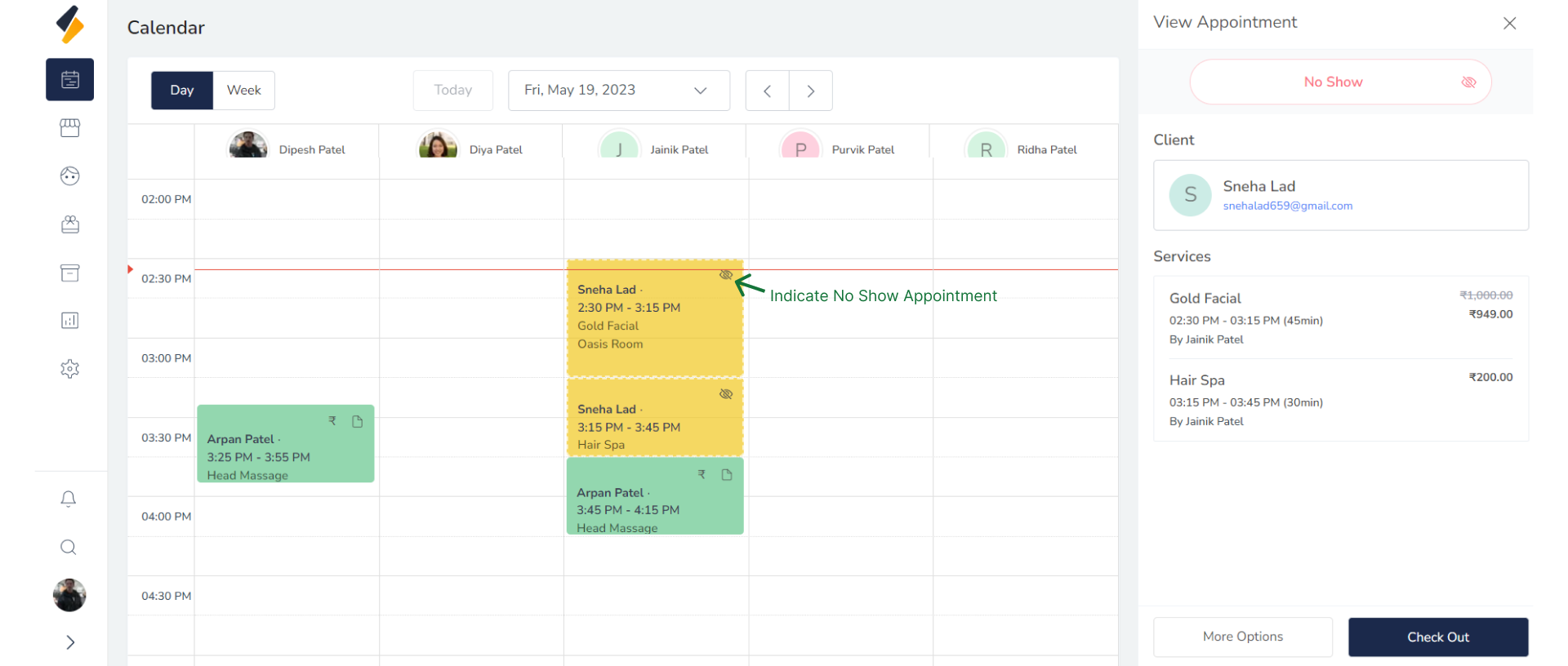Select the Day view tab
Image resolution: width=1568 pixels, height=666 pixels.
pyautogui.click(x=182, y=91)
